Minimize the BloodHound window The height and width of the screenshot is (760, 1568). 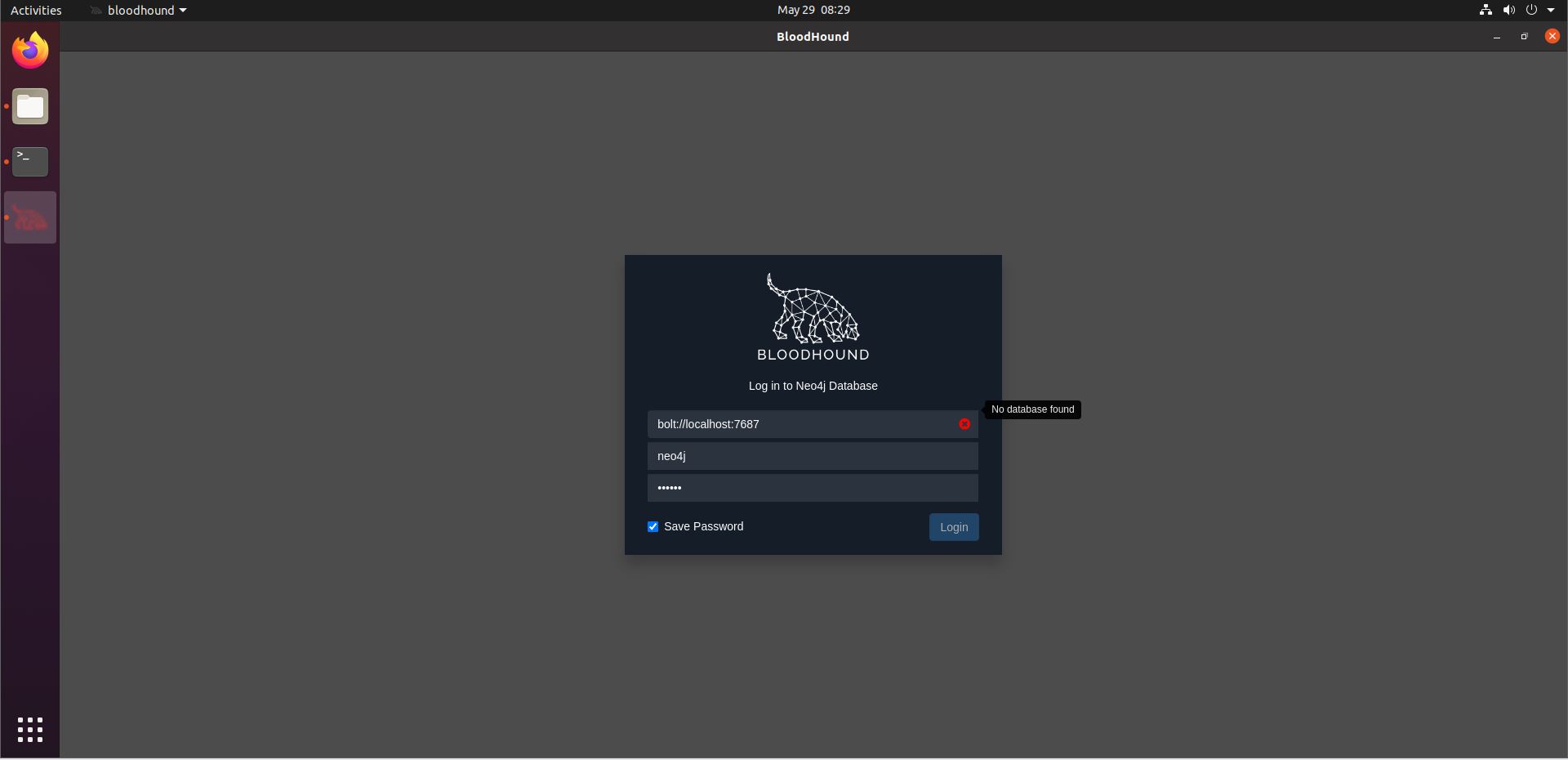click(1496, 37)
